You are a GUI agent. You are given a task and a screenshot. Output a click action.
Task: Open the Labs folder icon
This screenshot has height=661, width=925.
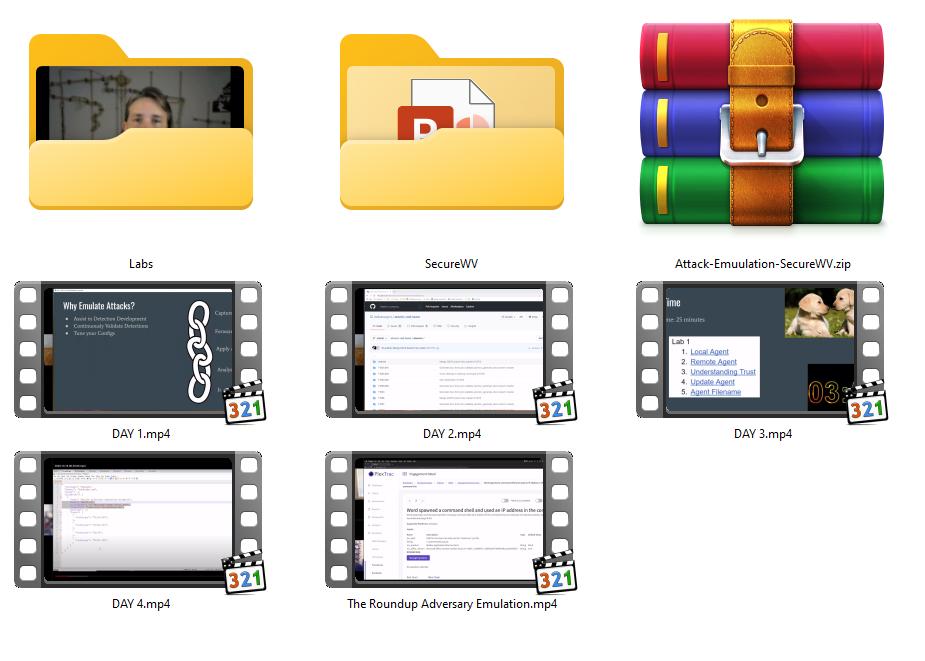point(140,125)
